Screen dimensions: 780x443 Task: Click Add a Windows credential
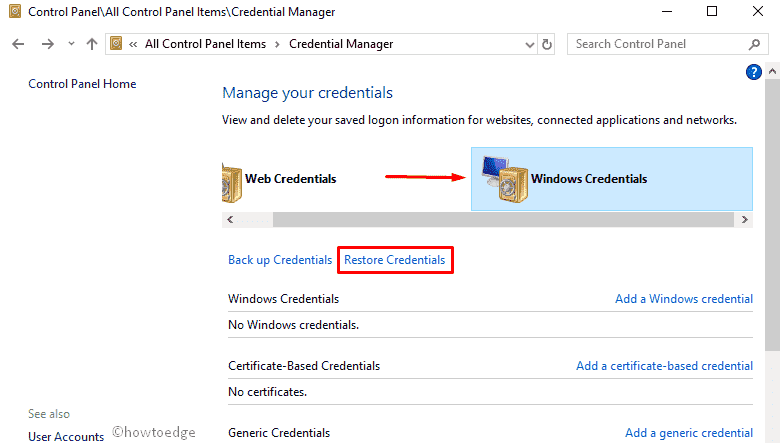coord(683,299)
